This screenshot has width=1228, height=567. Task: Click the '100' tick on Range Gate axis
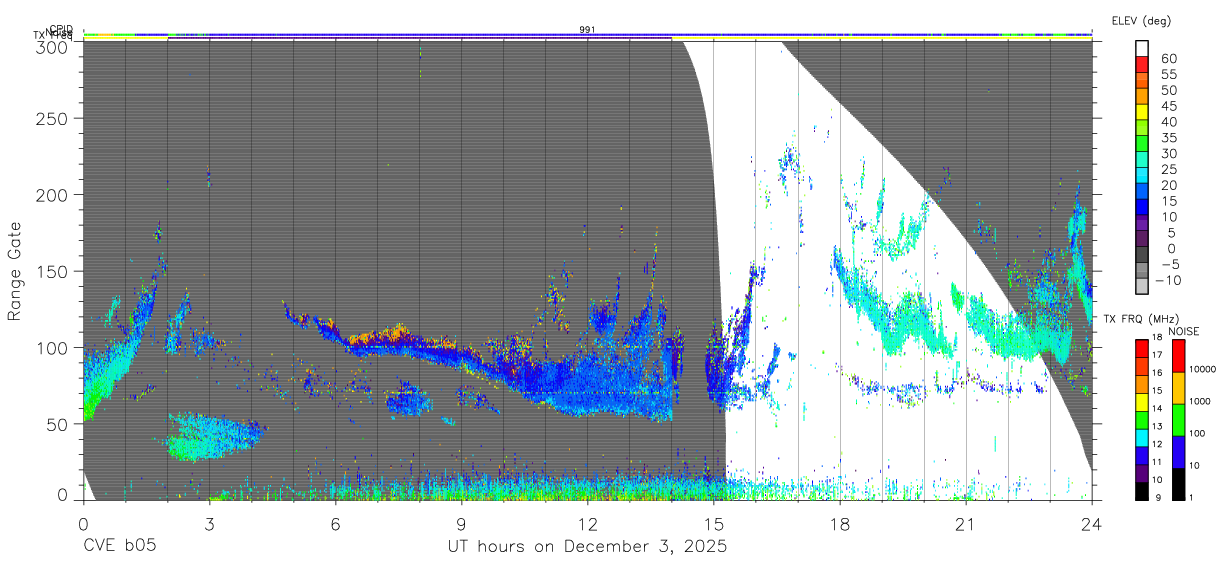click(x=53, y=347)
